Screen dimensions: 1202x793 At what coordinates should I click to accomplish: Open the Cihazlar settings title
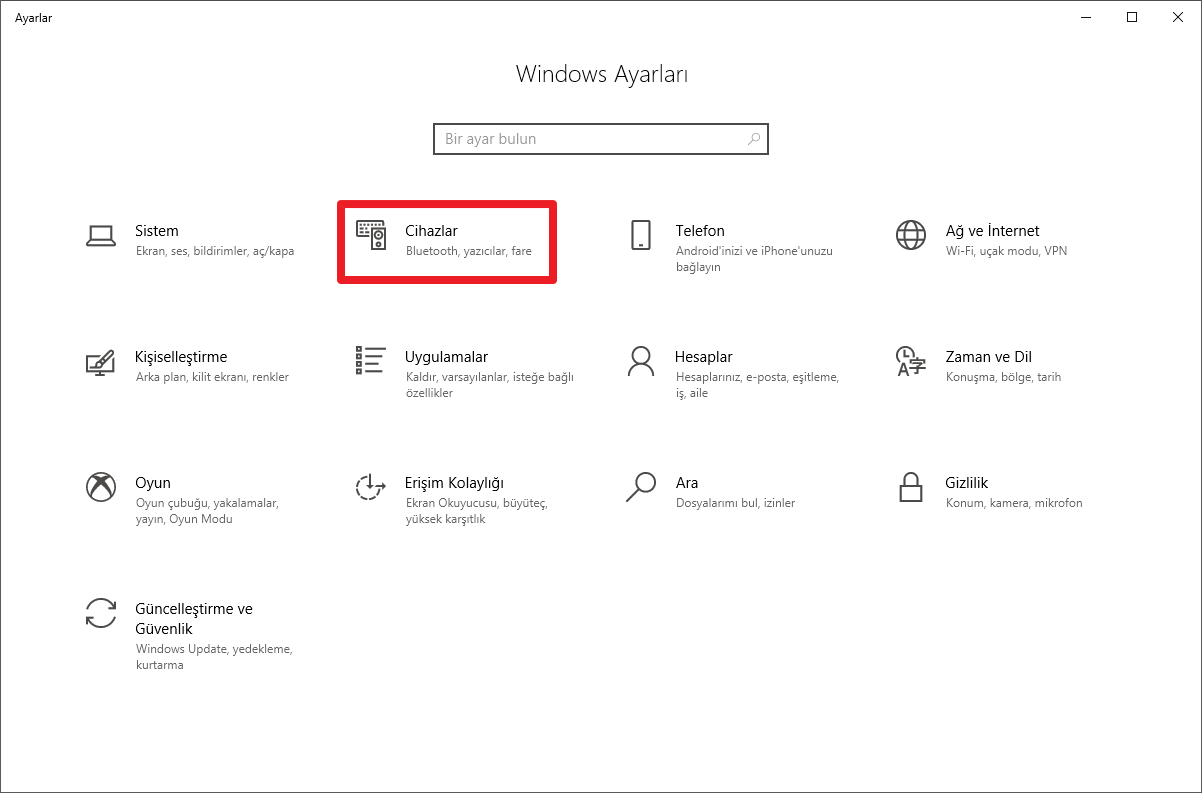[x=431, y=231]
